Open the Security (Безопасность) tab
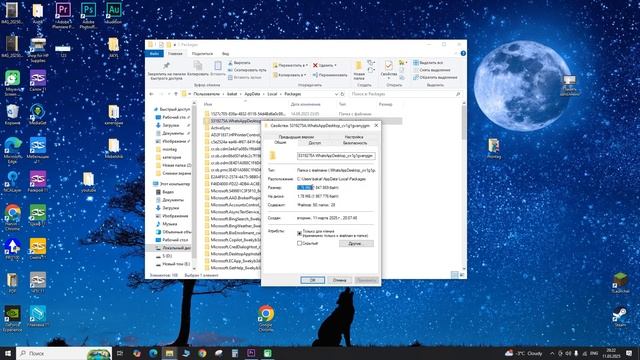Screen dimensions: 640x360 [x=355, y=143]
